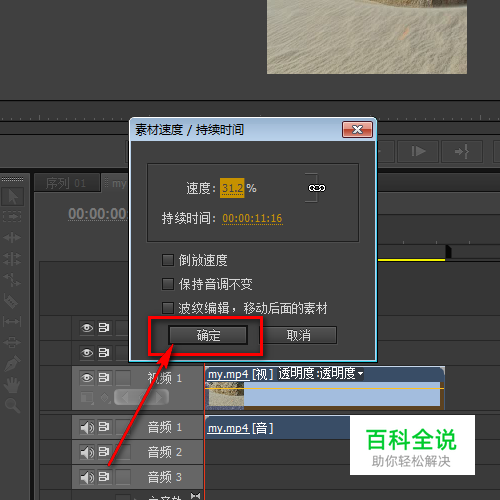Select the Pen tool

[x=12, y=363]
